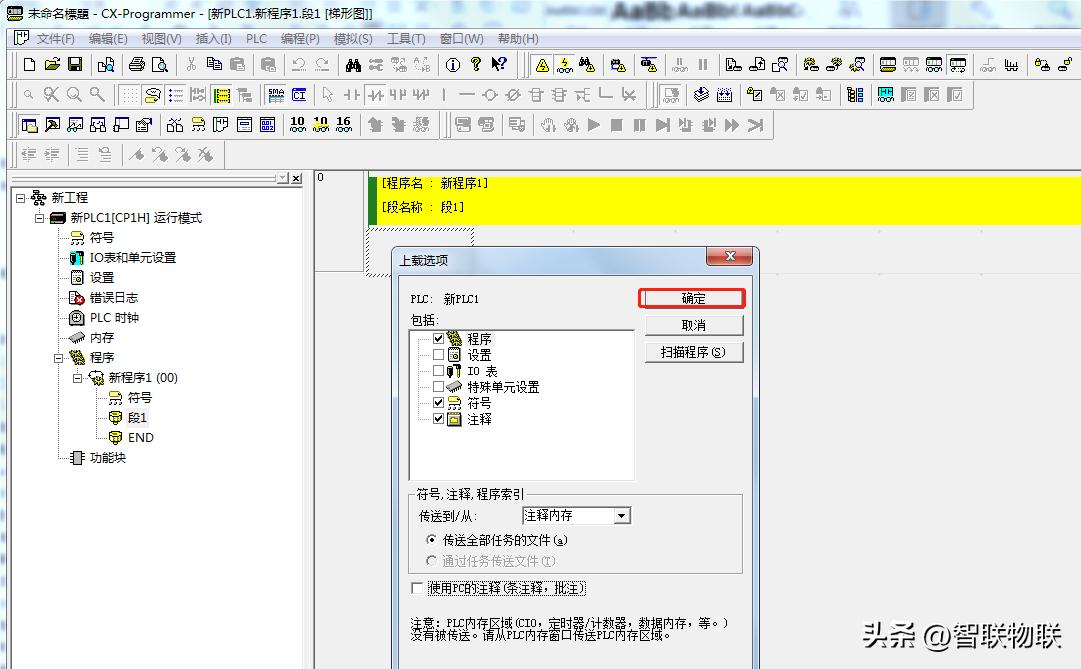Collapse the 新程序1(00) tree node

77,377
